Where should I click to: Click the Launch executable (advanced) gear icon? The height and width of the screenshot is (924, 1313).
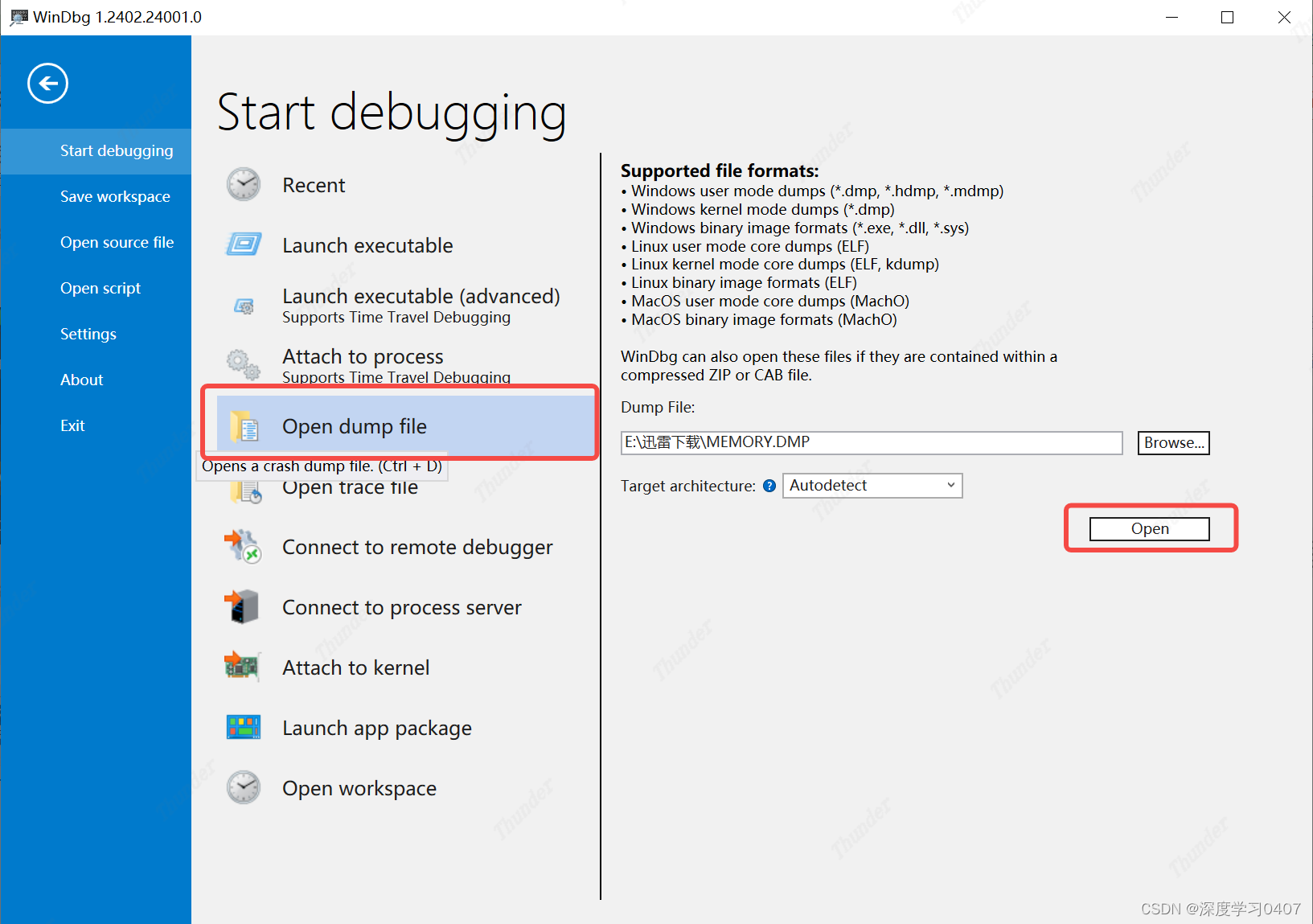click(244, 306)
